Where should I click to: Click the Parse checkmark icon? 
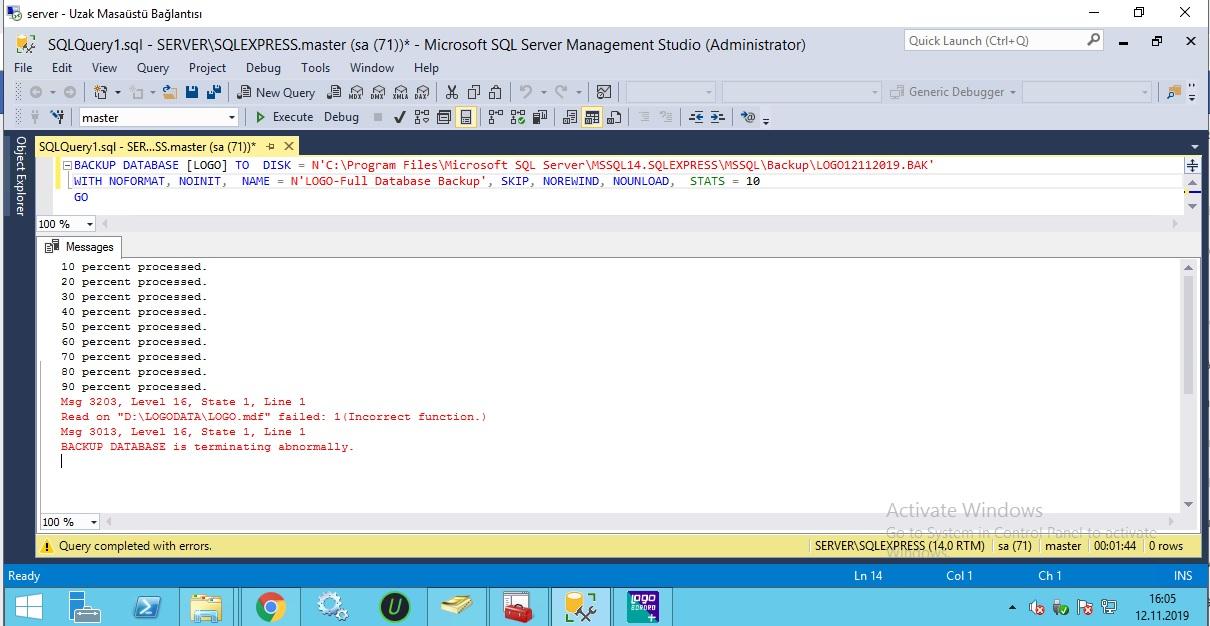(399, 117)
